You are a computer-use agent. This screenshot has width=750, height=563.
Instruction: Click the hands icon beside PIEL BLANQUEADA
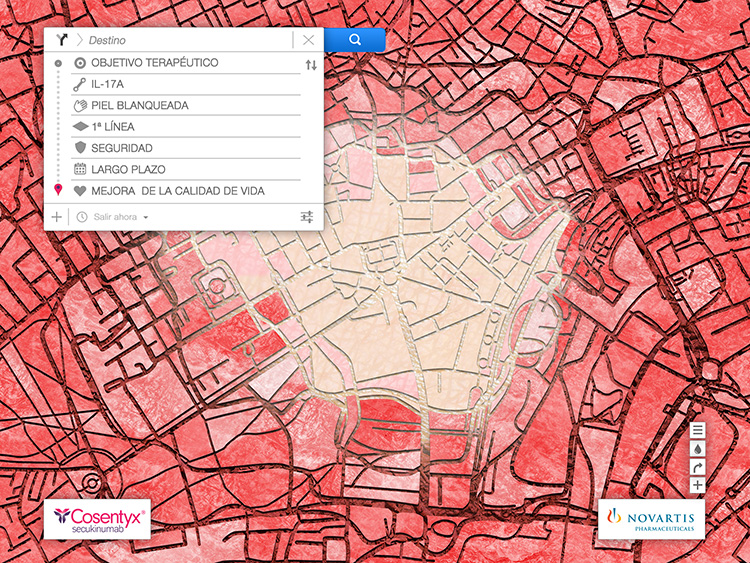click(80, 105)
